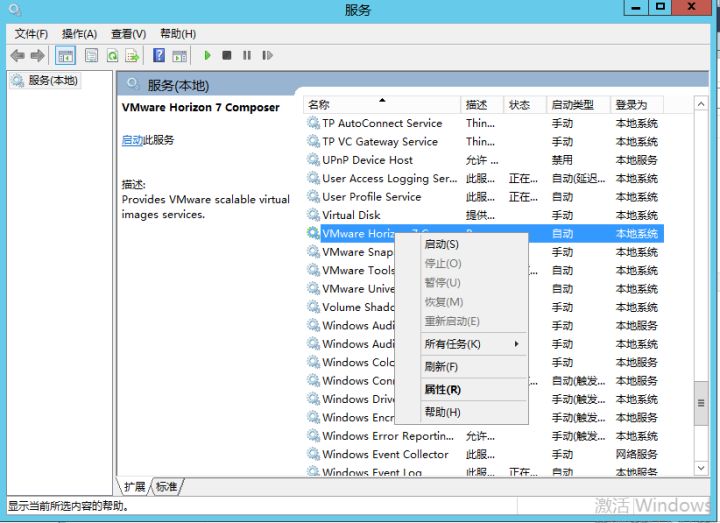Click 禁用 startup type of UPnP Device Host
Viewport: 720px width, 523px height.
click(x=562, y=160)
